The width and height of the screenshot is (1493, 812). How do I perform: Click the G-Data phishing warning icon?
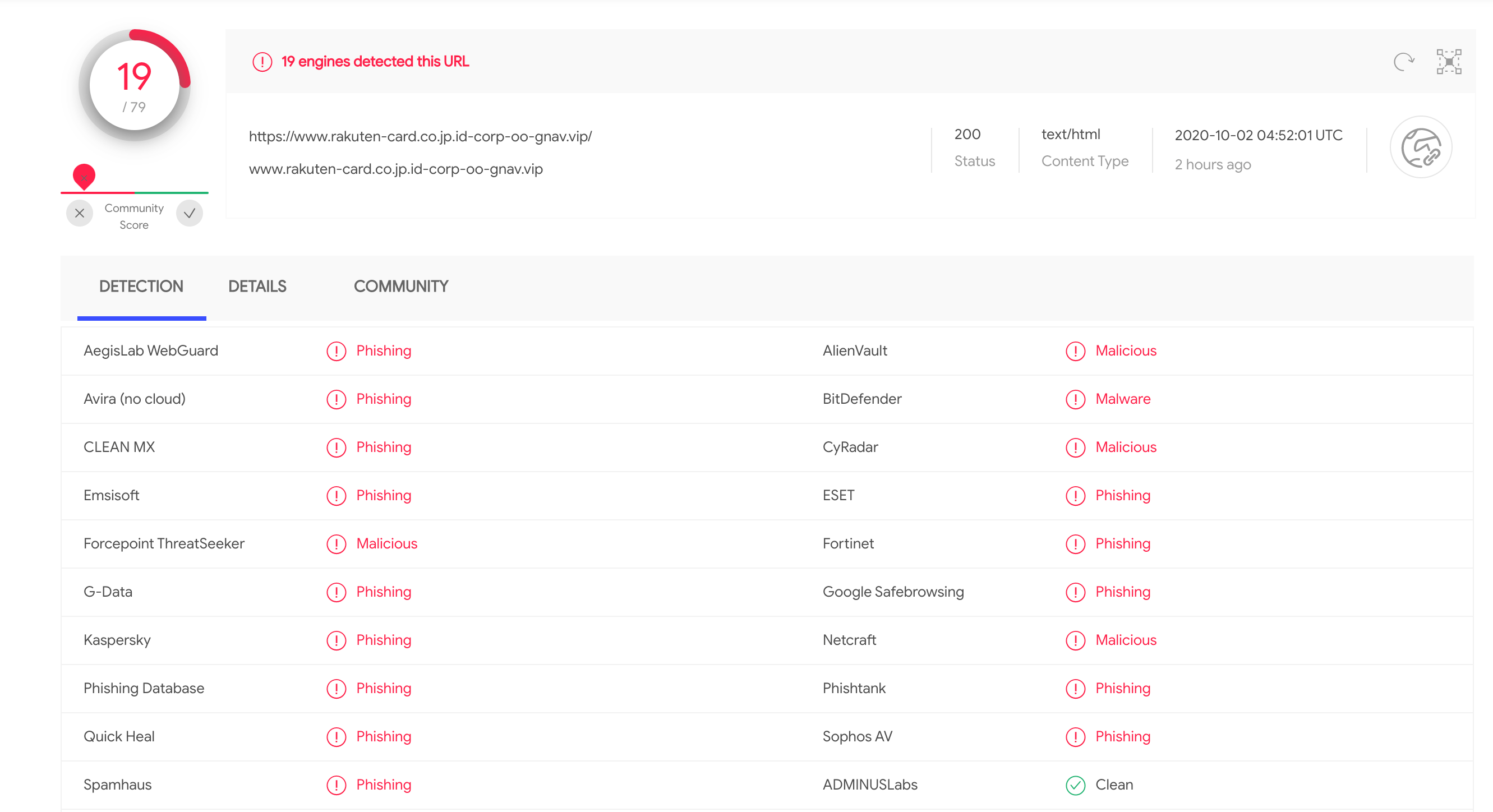coord(336,592)
